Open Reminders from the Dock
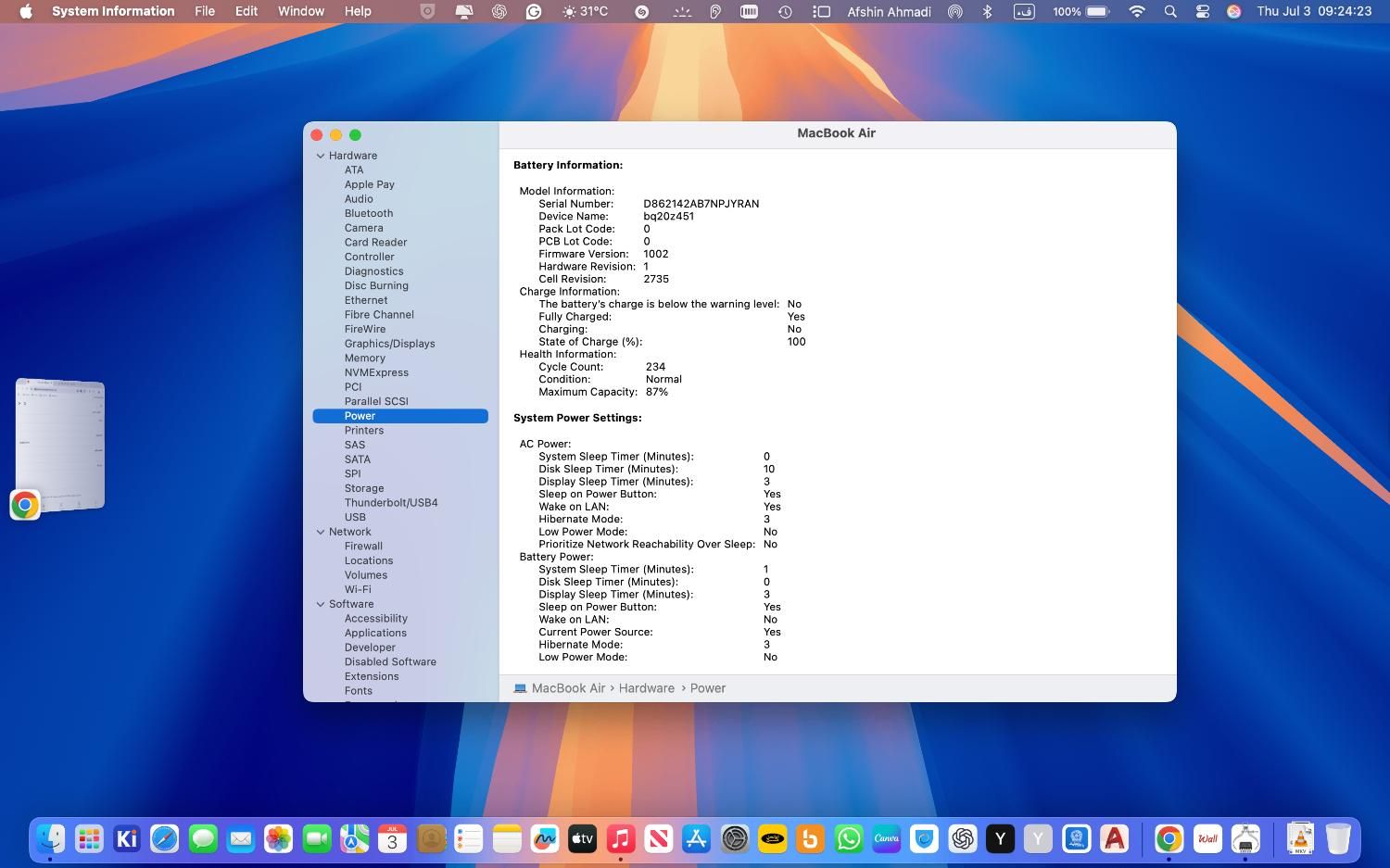The image size is (1390, 868). point(469,839)
